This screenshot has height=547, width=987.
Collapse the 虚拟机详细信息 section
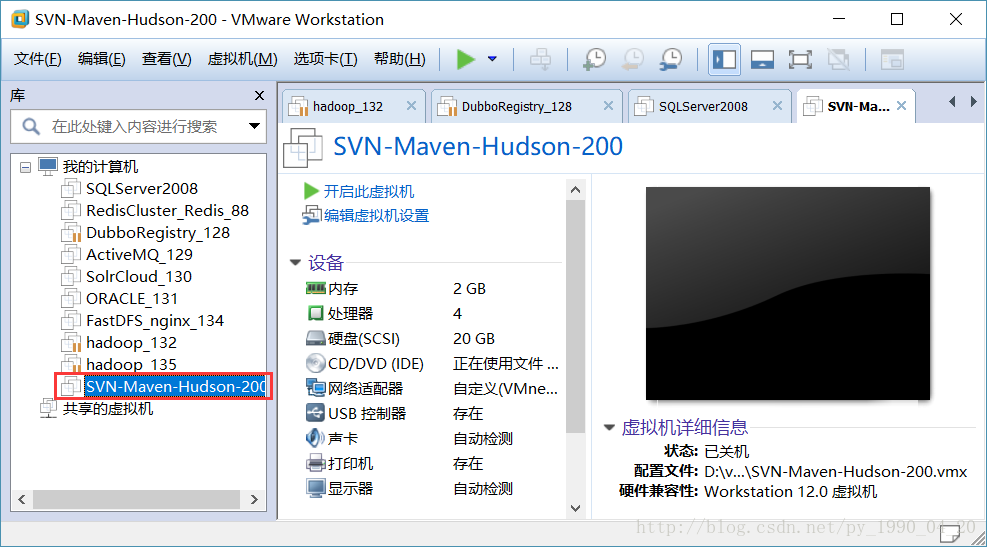click(x=609, y=427)
